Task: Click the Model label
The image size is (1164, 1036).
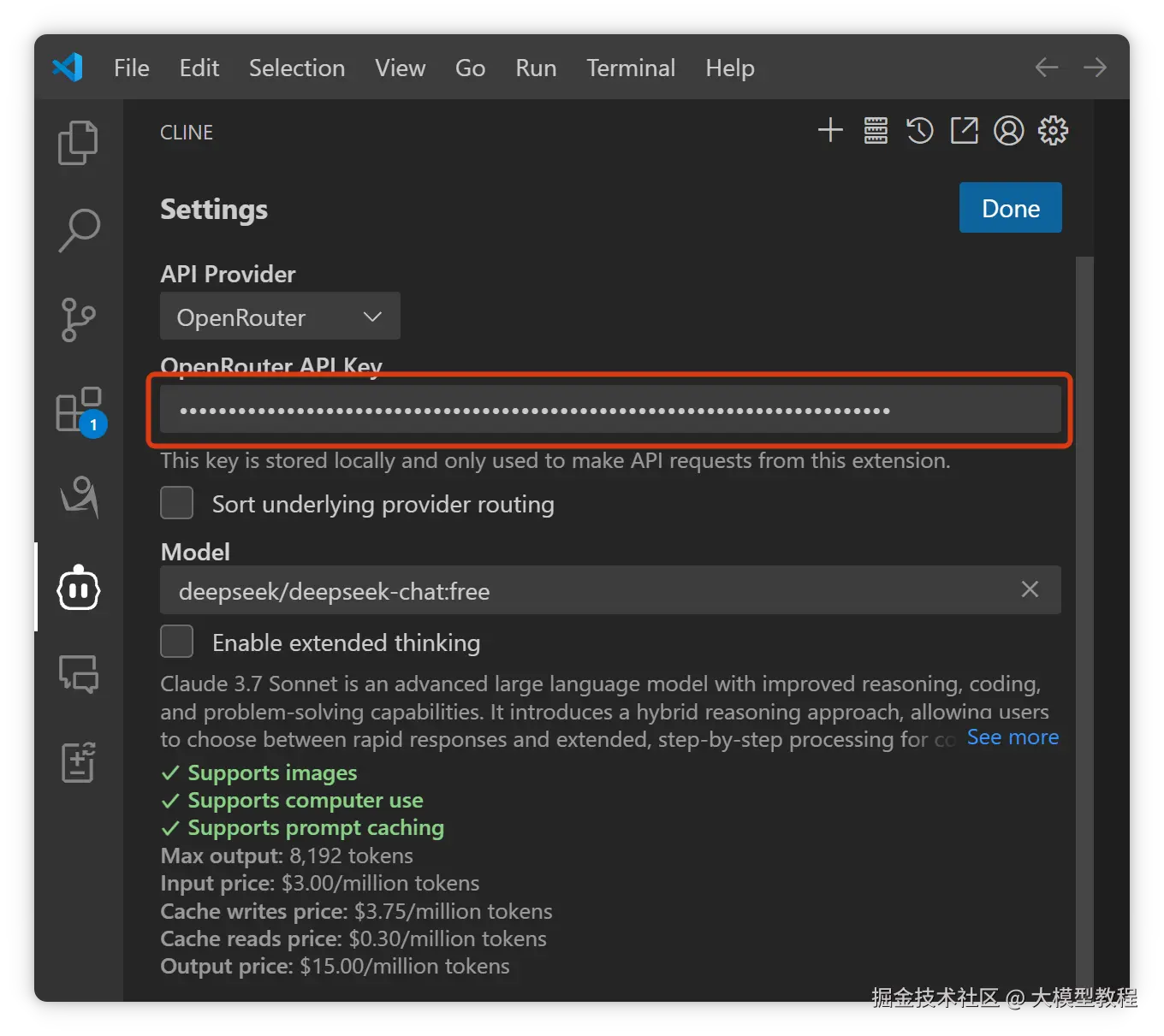Action: tap(195, 552)
